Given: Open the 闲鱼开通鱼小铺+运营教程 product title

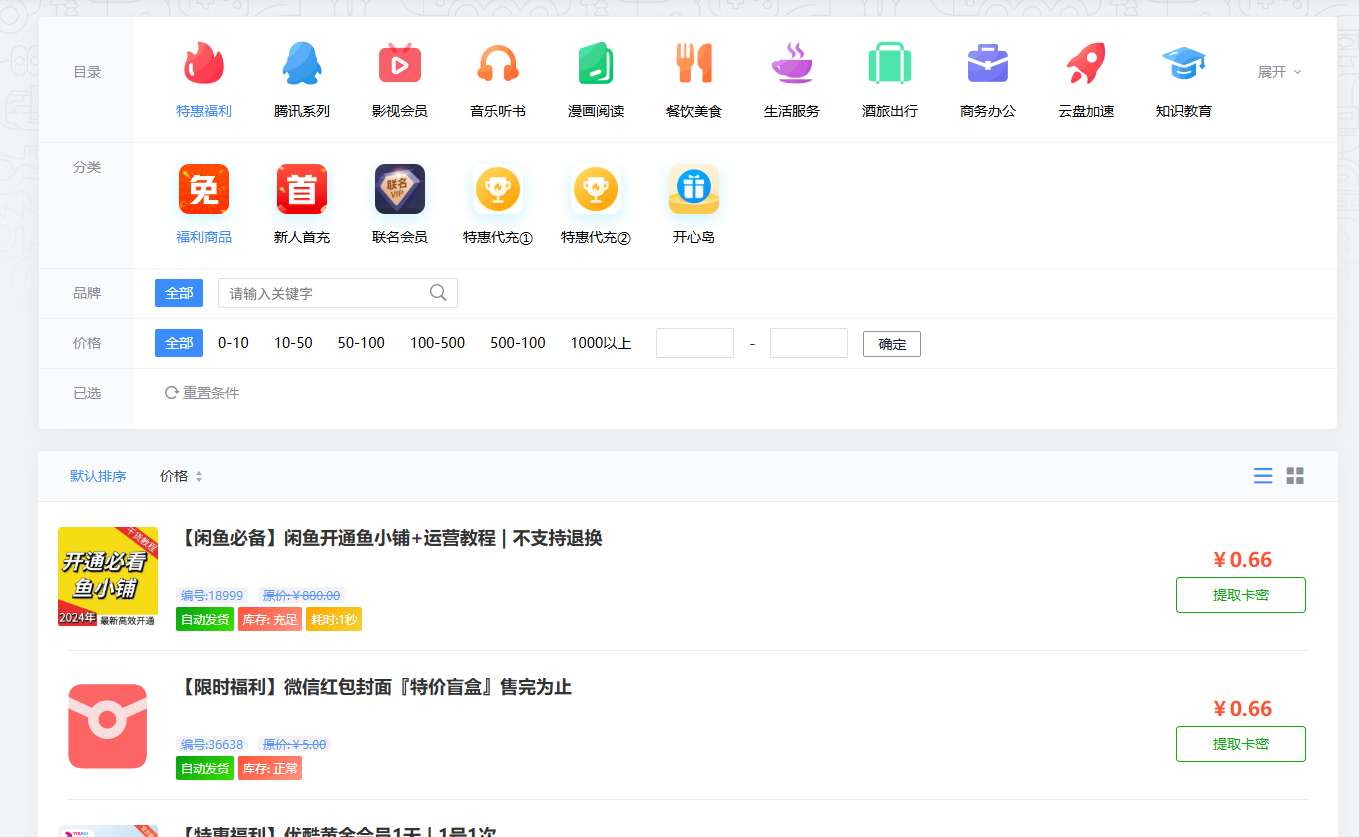Looking at the screenshot, I should coord(392,538).
